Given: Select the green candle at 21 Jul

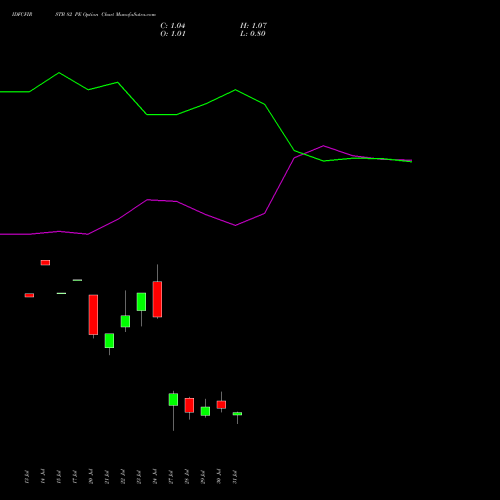Looking at the screenshot, I should pyautogui.click(x=109, y=341).
